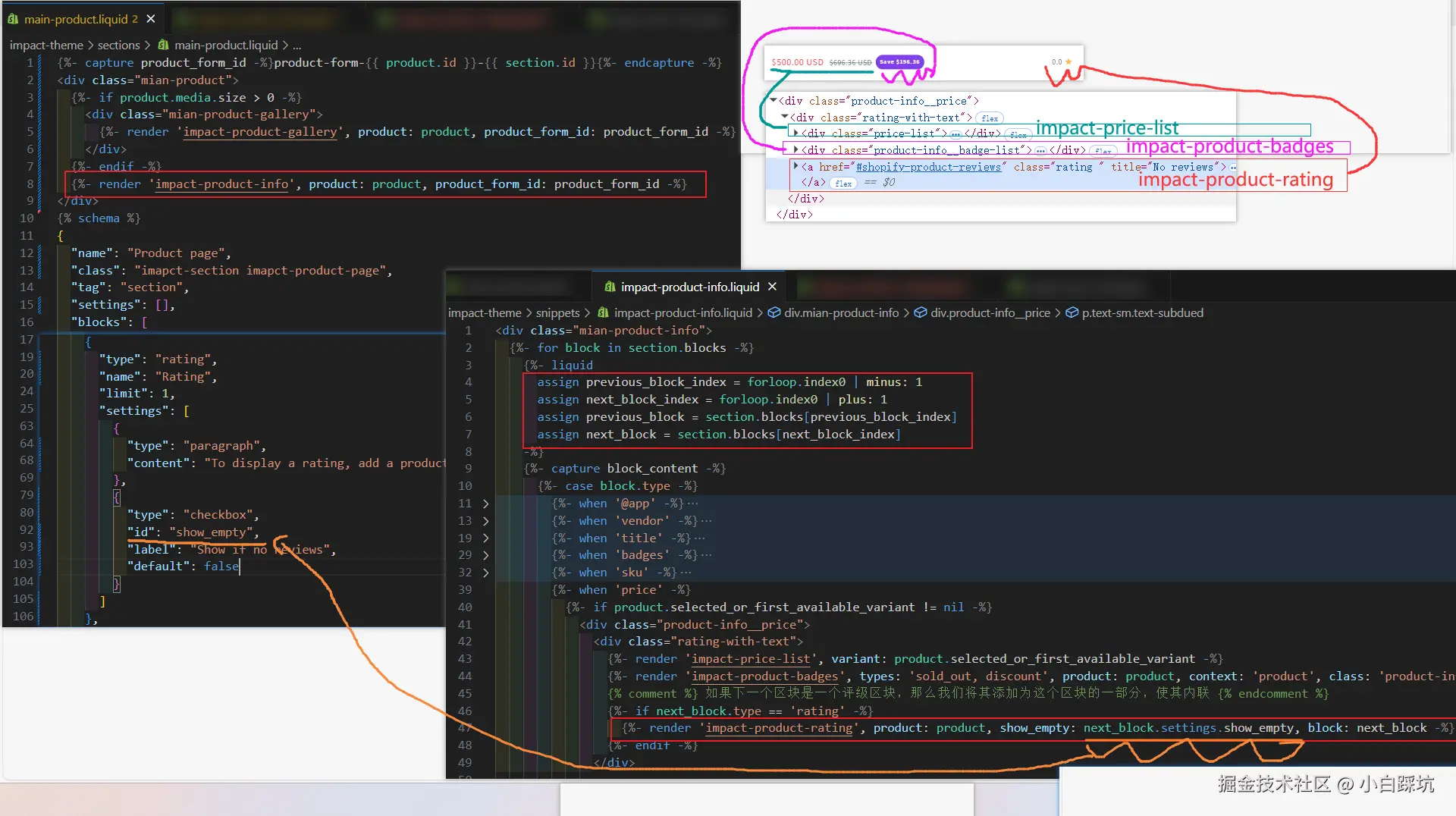The height and width of the screenshot is (816, 1456).
Task: Expand the price-list div node
Action: (795, 133)
